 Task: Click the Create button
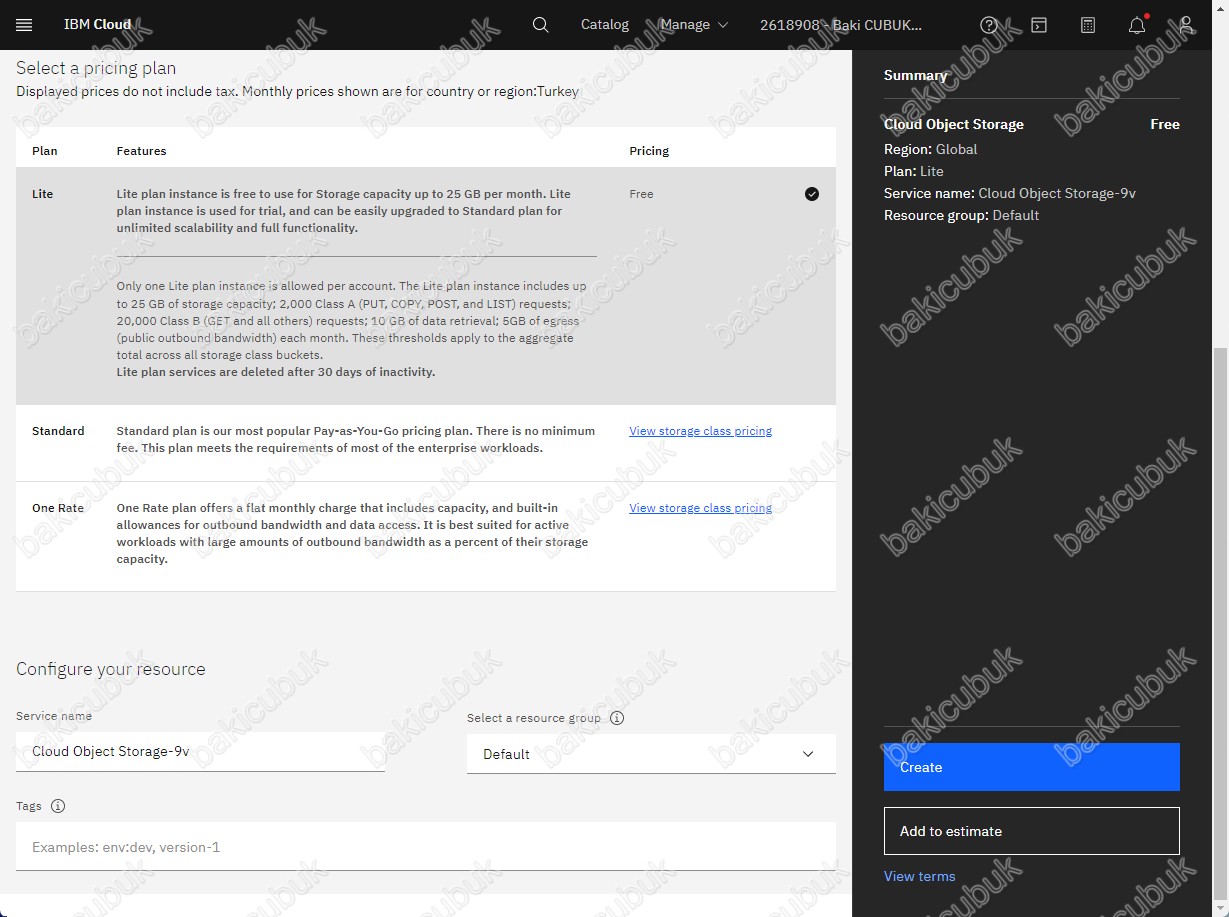1032,767
